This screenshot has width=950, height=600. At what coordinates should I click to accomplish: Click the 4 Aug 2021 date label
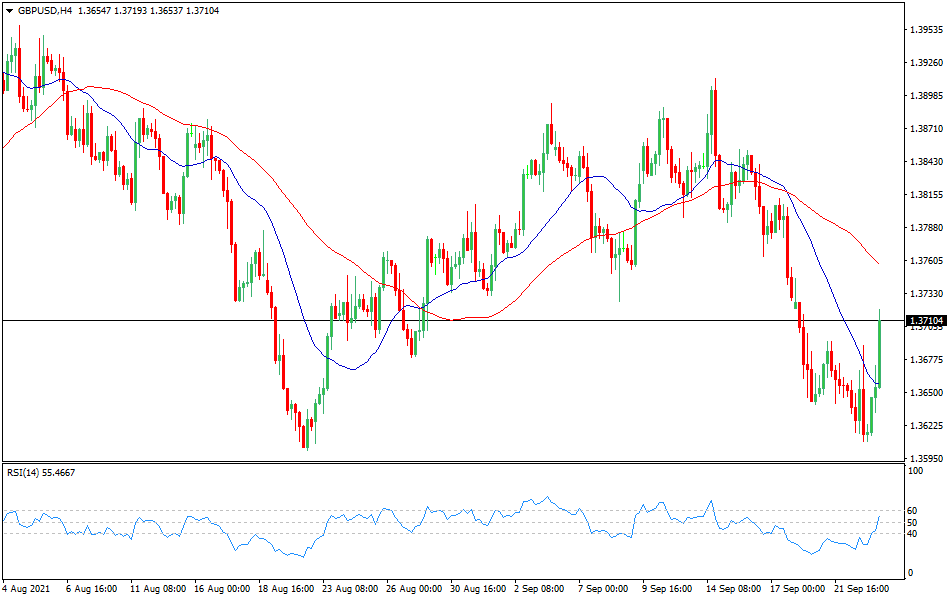tap(29, 589)
